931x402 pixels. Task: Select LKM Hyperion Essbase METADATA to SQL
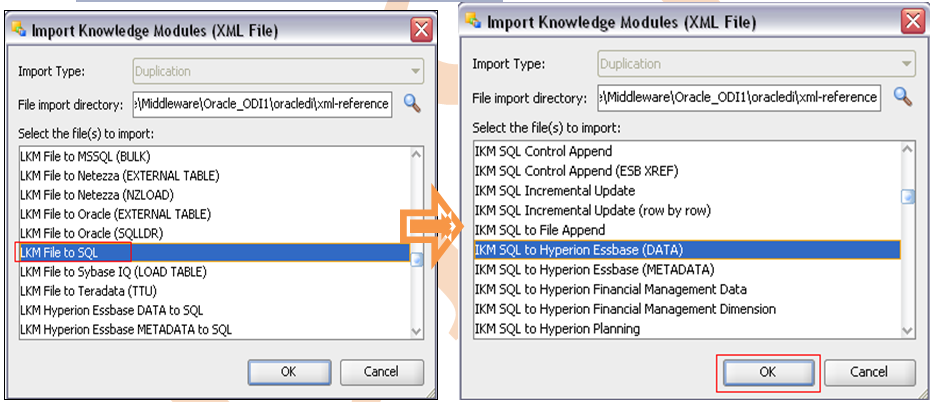click(x=214, y=328)
